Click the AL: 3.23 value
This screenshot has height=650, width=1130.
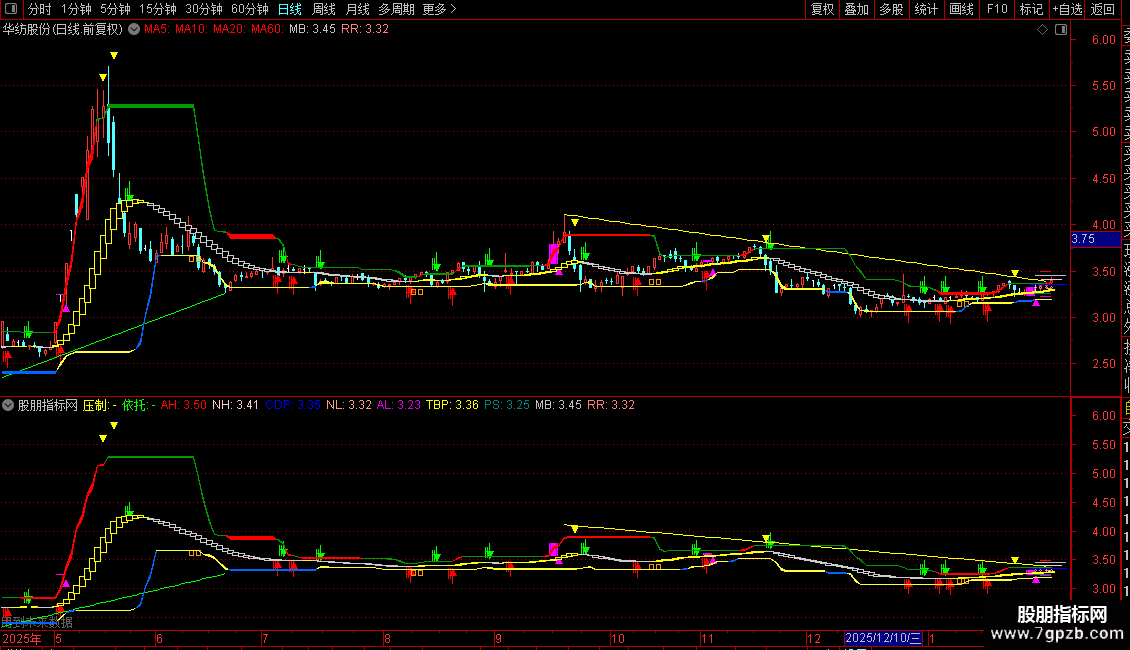(x=399, y=405)
